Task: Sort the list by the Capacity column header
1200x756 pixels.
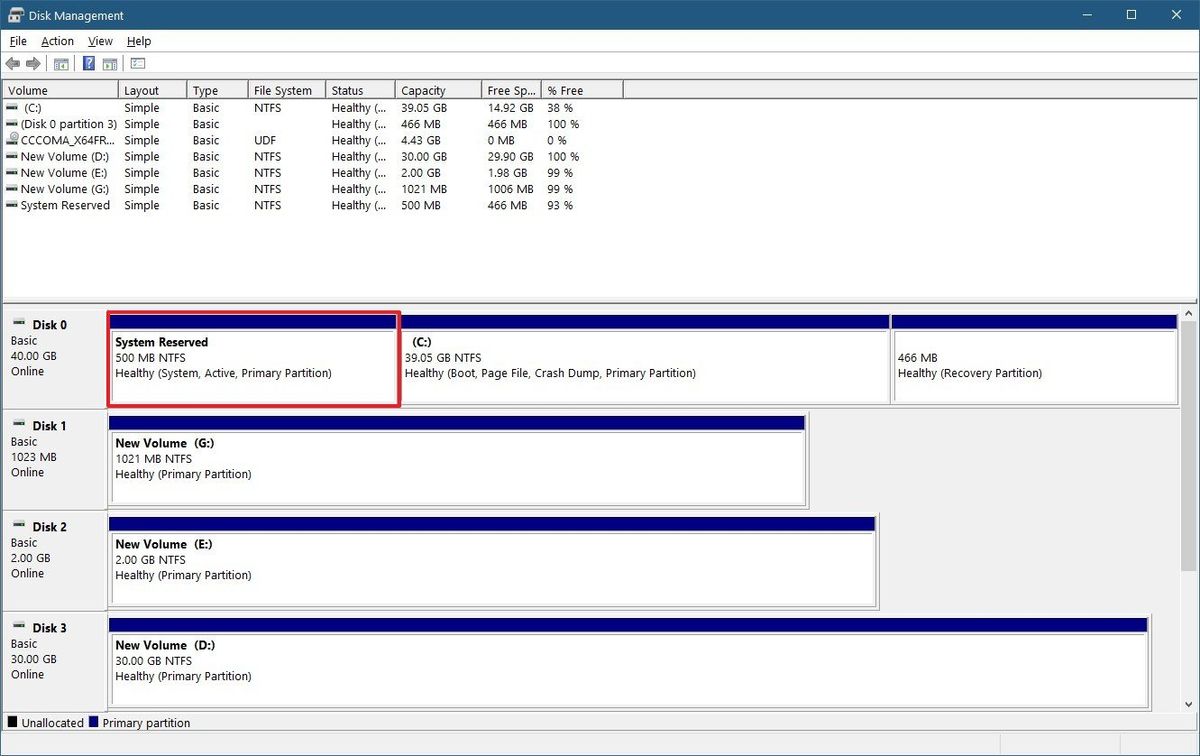Action: (437, 89)
